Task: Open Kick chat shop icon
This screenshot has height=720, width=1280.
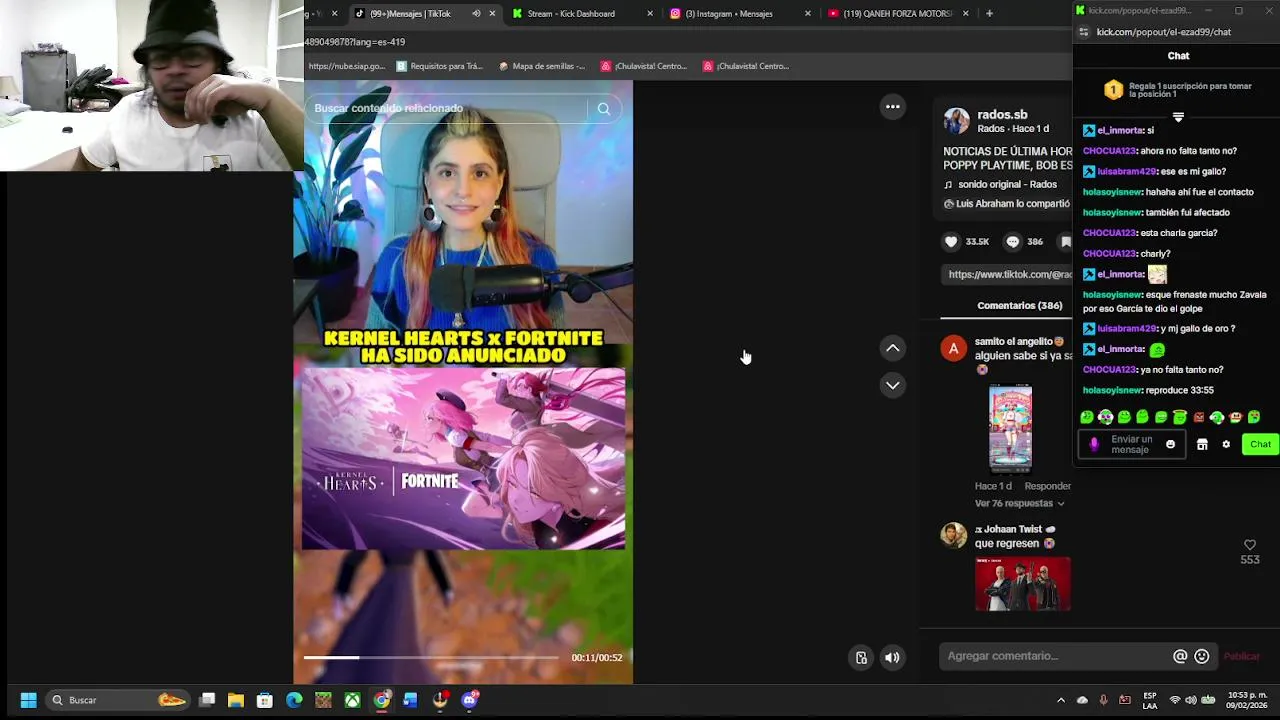Action: click(x=1202, y=444)
